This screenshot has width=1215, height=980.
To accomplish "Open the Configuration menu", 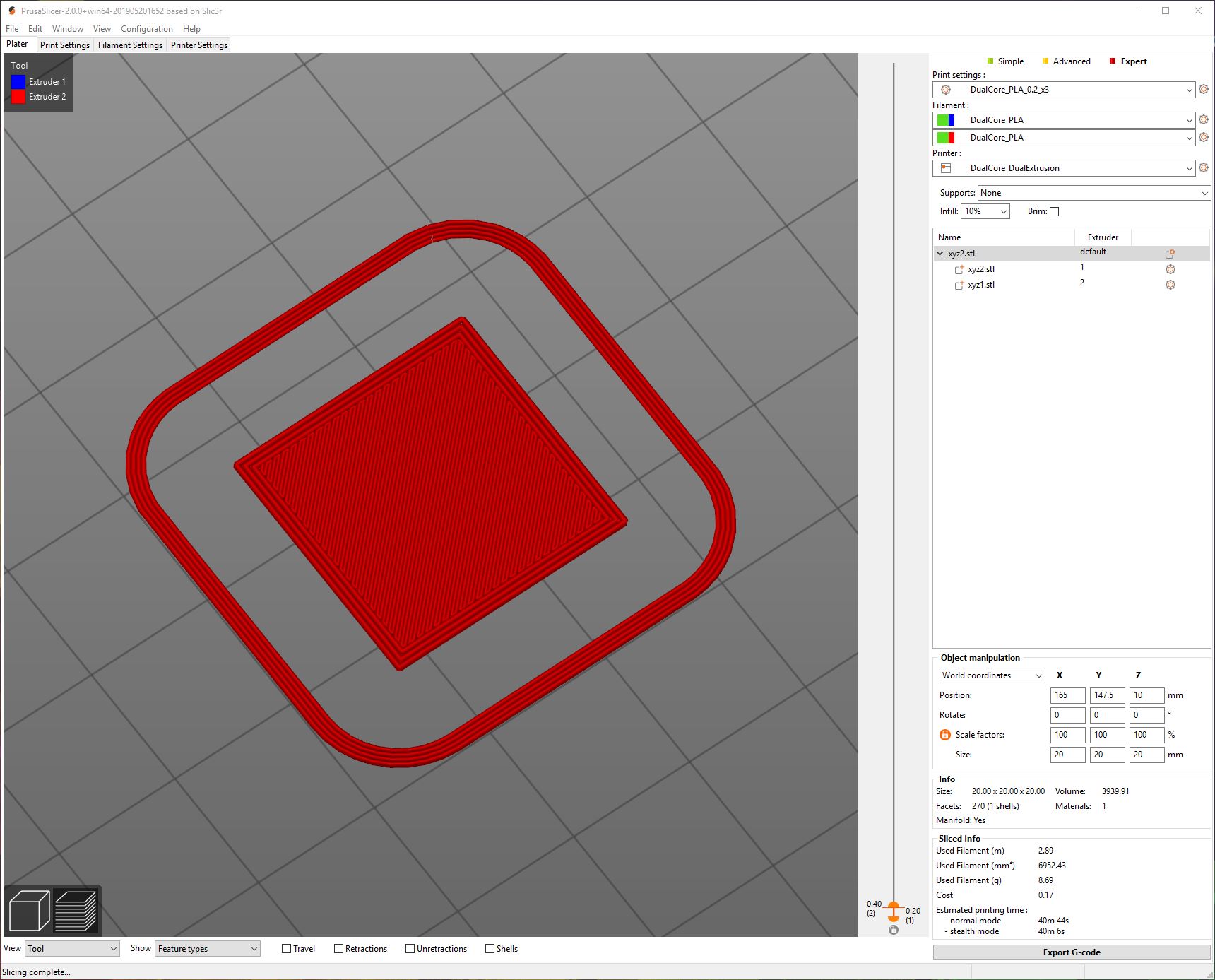I will (147, 29).
